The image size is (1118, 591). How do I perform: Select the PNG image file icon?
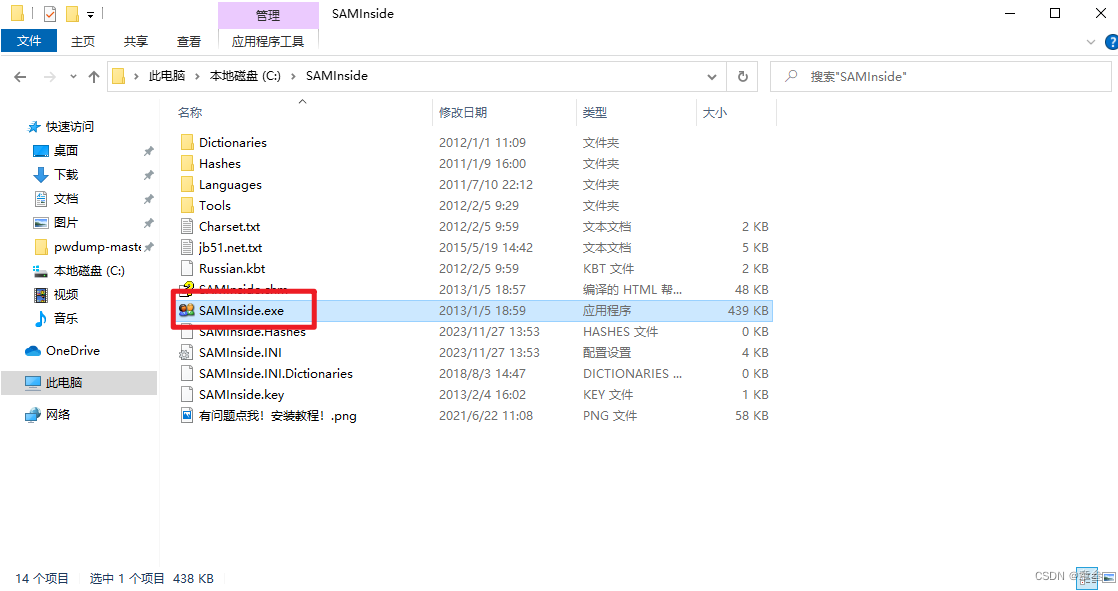pyautogui.click(x=187, y=416)
